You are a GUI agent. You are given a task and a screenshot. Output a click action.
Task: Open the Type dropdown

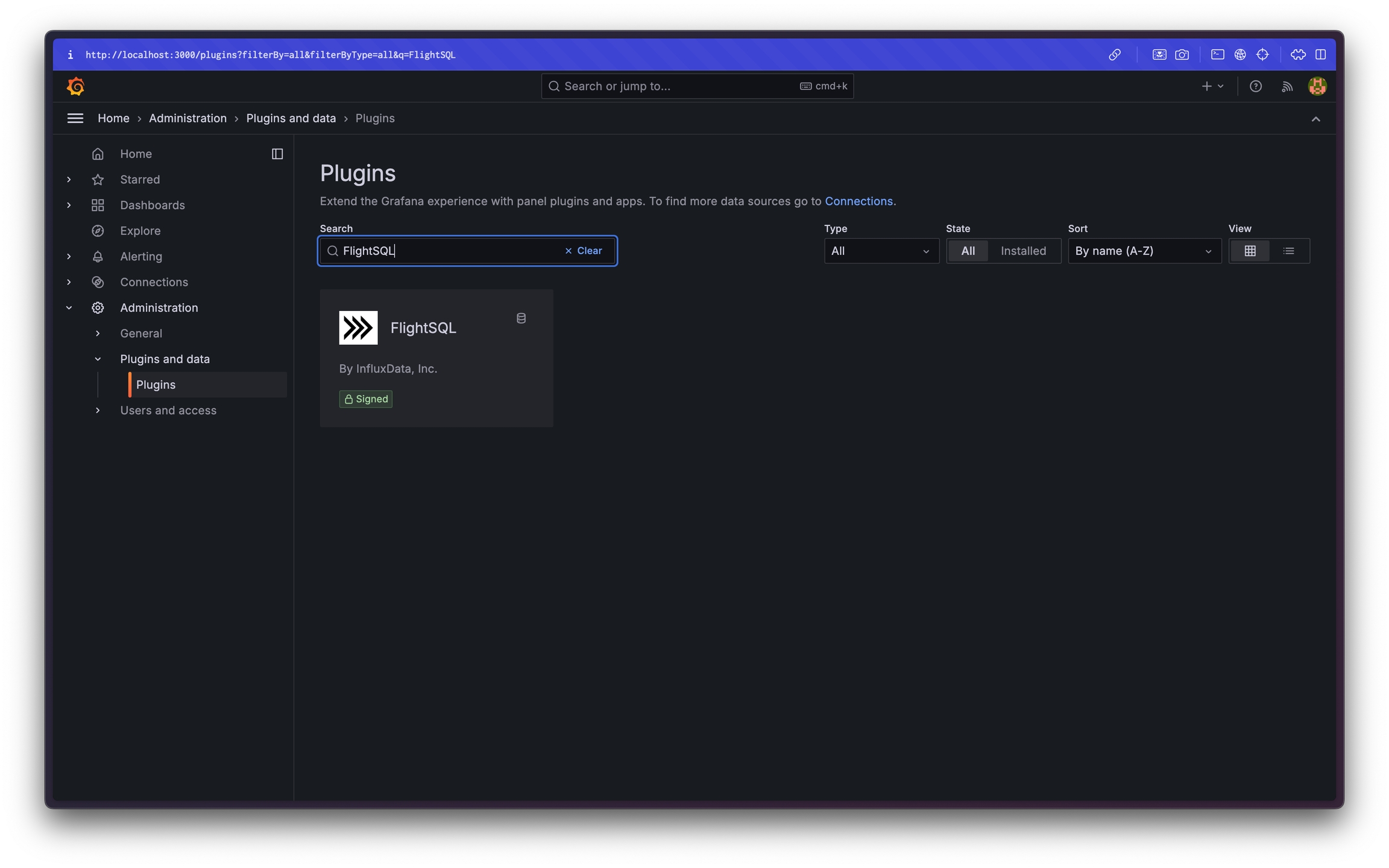point(881,251)
